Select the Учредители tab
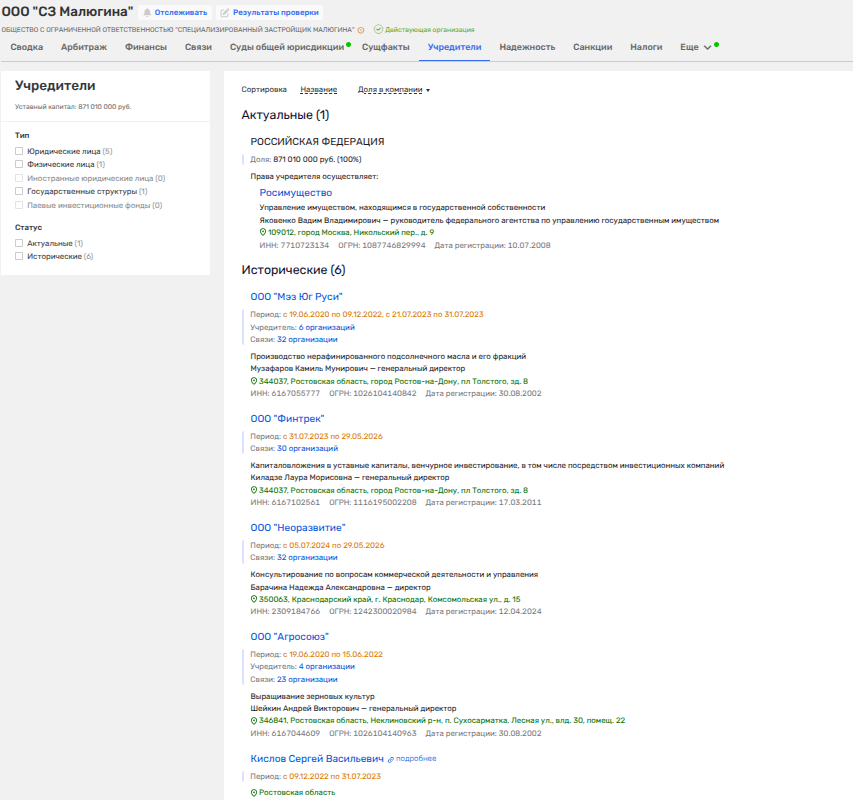 [x=454, y=47]
